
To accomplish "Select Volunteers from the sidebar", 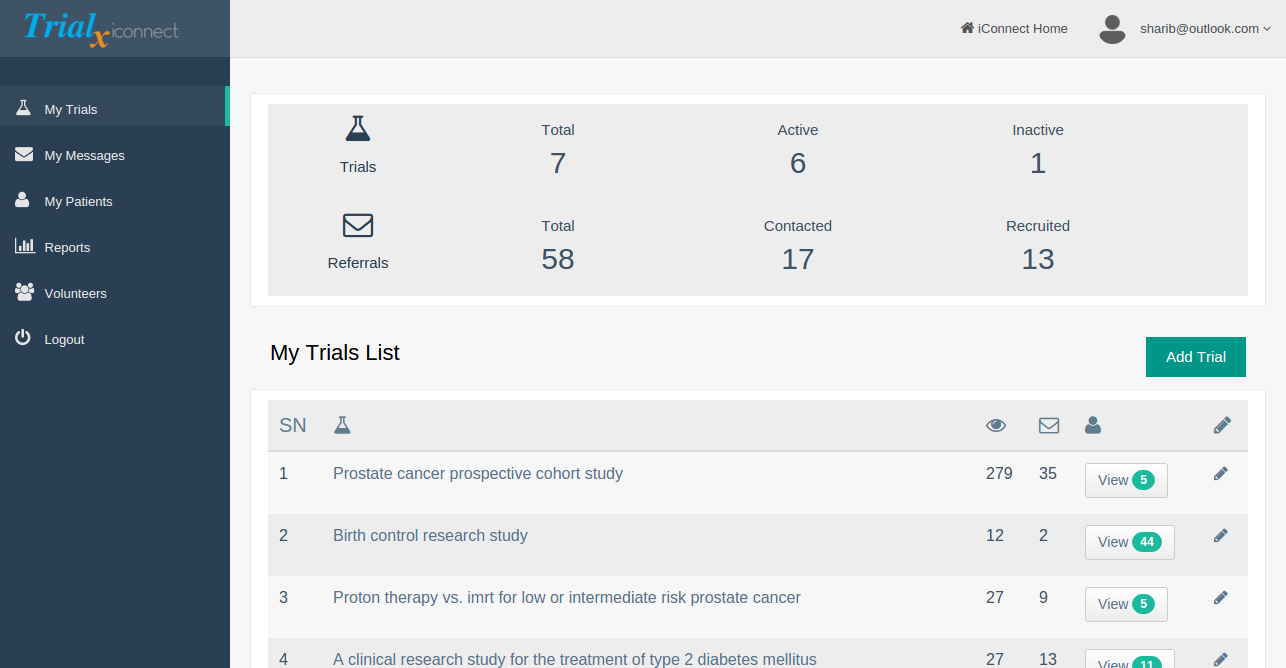I will pos(75,294).
